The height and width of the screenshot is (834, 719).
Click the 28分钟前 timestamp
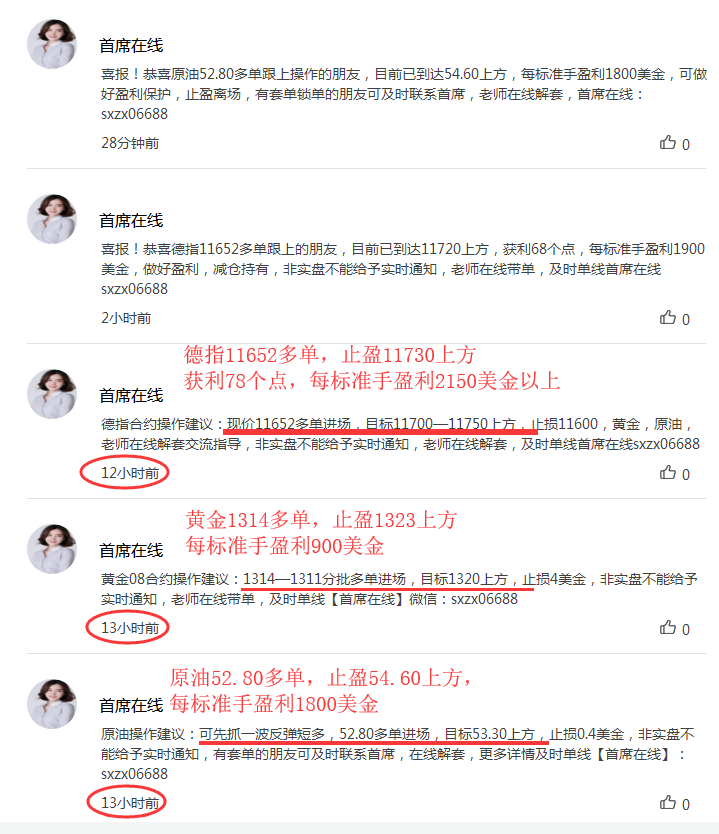coord(130,143)
